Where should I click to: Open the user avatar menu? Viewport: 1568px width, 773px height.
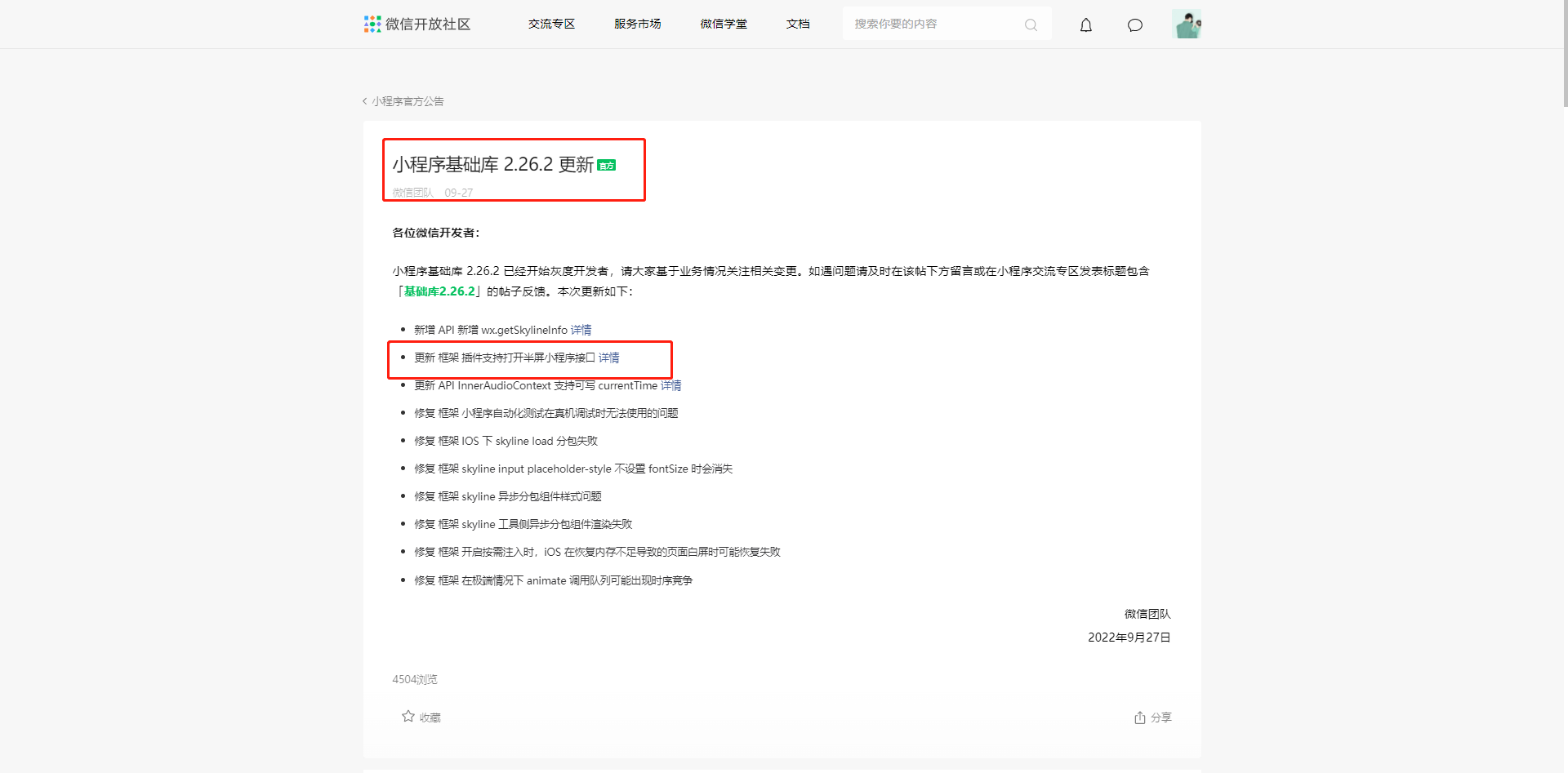(x=1187, y=24)
